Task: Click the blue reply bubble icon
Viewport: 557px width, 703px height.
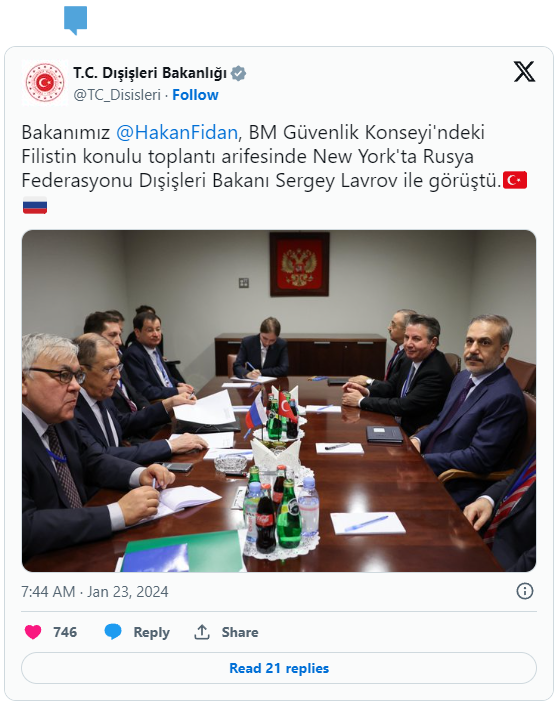Action: tap(113, 632)
